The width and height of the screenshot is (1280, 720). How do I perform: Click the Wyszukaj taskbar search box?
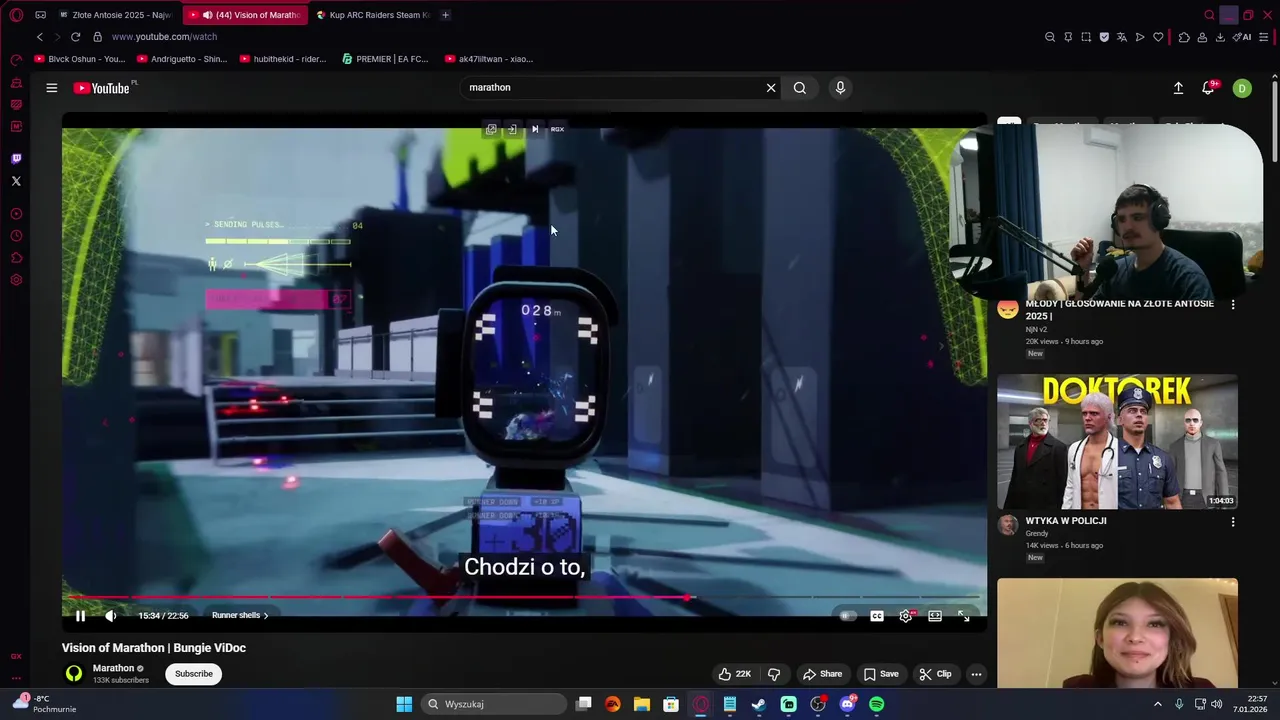tap(494, 704)
